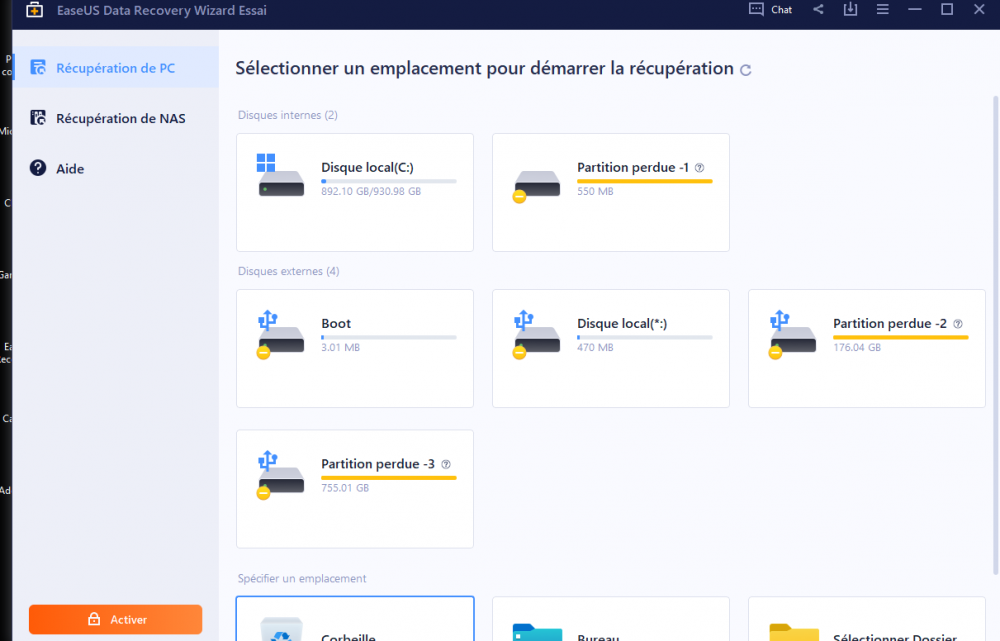1000x641 pixels.
Task: Open the Chat support button
Action: click(771, 9)
